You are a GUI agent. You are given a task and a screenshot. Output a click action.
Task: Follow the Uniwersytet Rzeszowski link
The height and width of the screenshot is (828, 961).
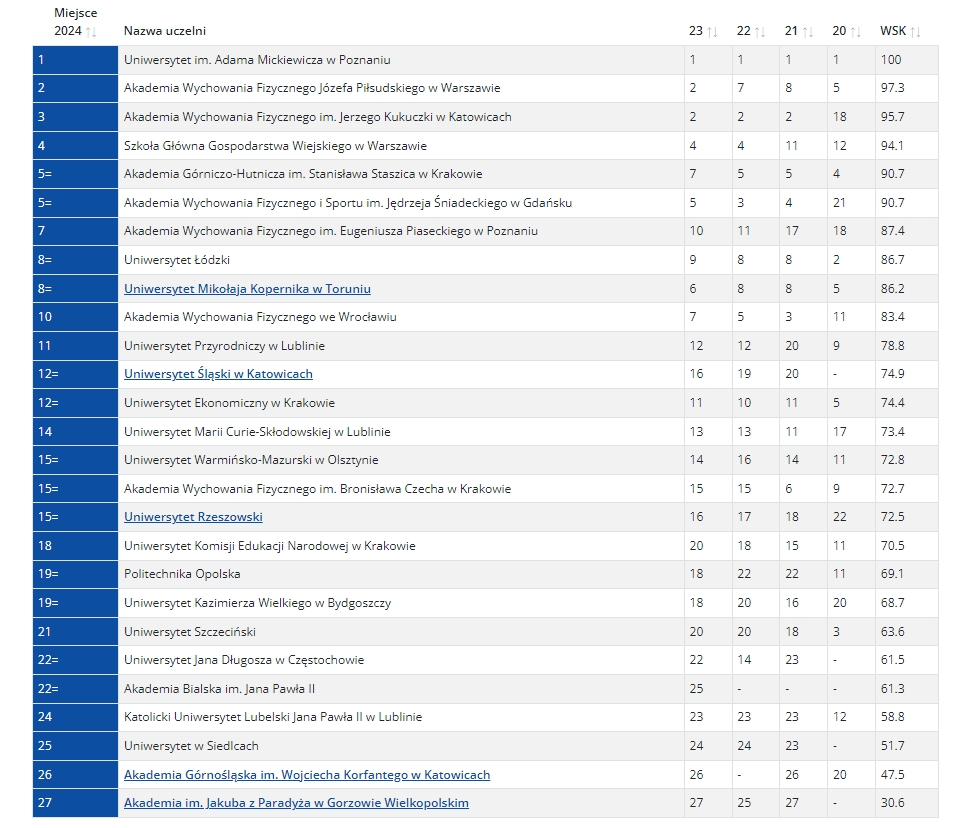[193, 517]
